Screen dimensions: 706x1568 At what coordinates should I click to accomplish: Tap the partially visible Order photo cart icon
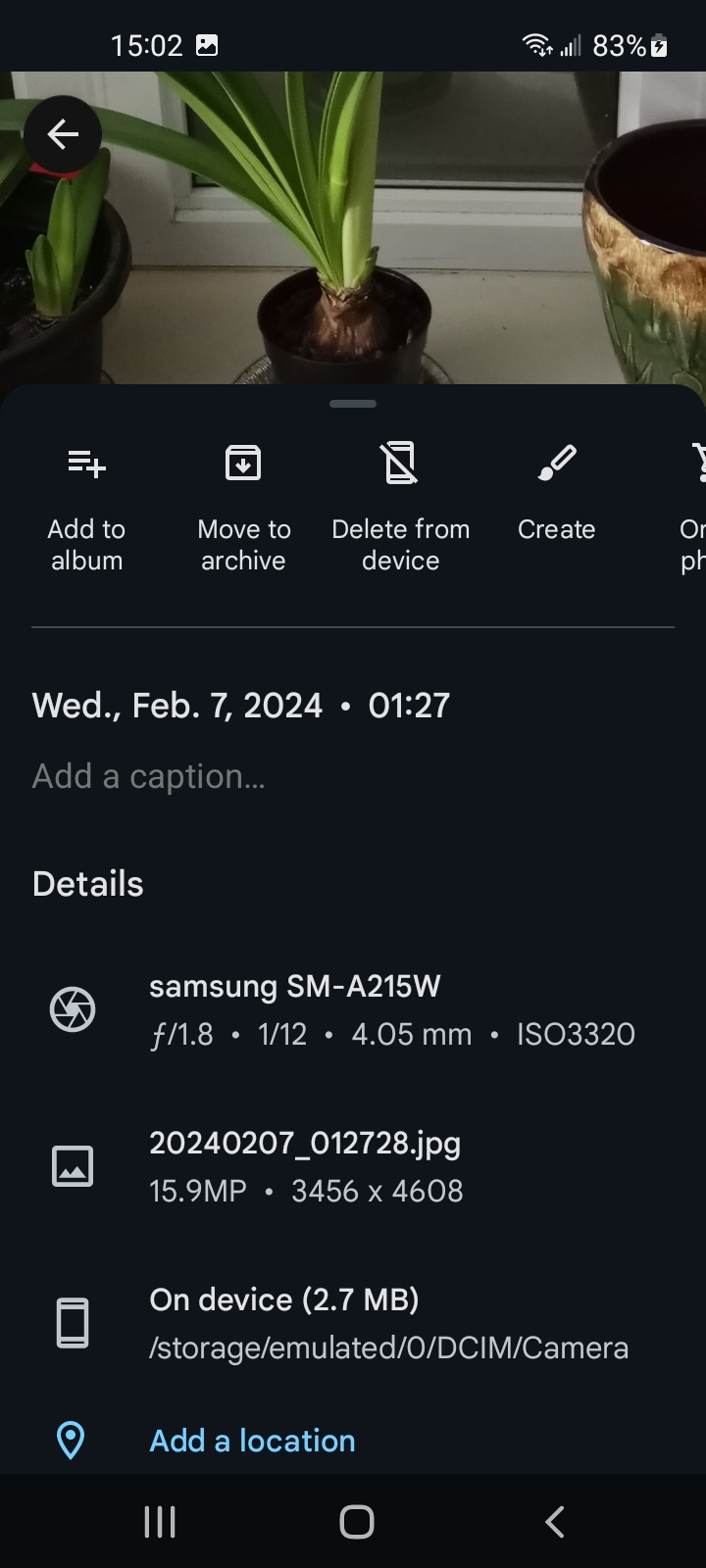click(x=697, y=463)
